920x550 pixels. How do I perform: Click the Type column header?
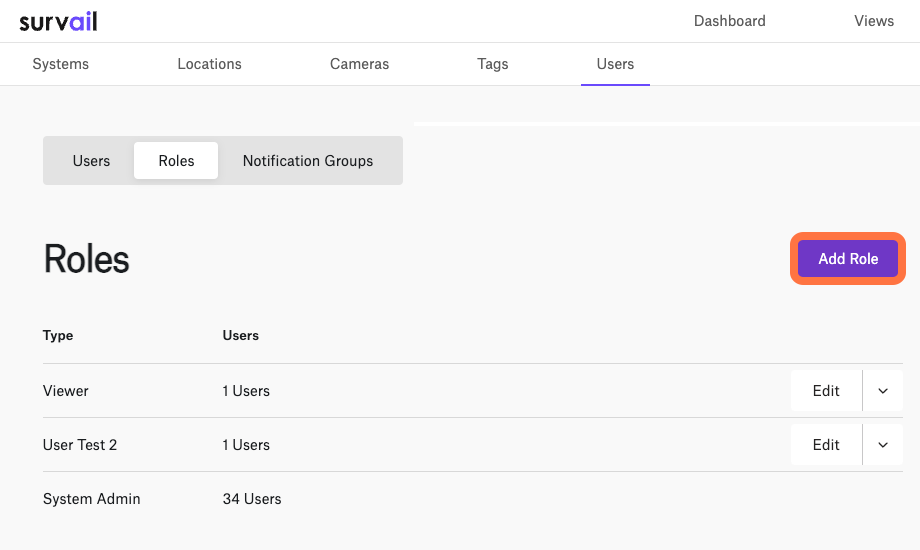[58, 336]
